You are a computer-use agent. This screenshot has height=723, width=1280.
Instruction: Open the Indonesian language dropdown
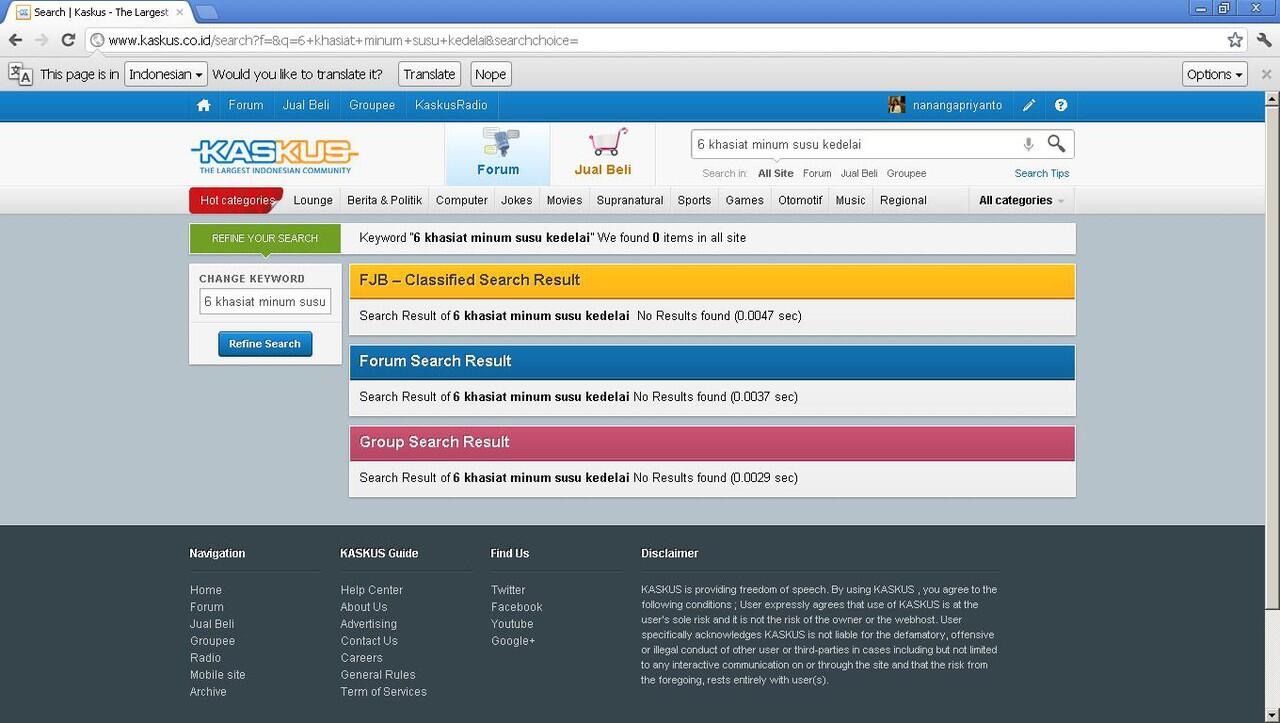(166, 74)
